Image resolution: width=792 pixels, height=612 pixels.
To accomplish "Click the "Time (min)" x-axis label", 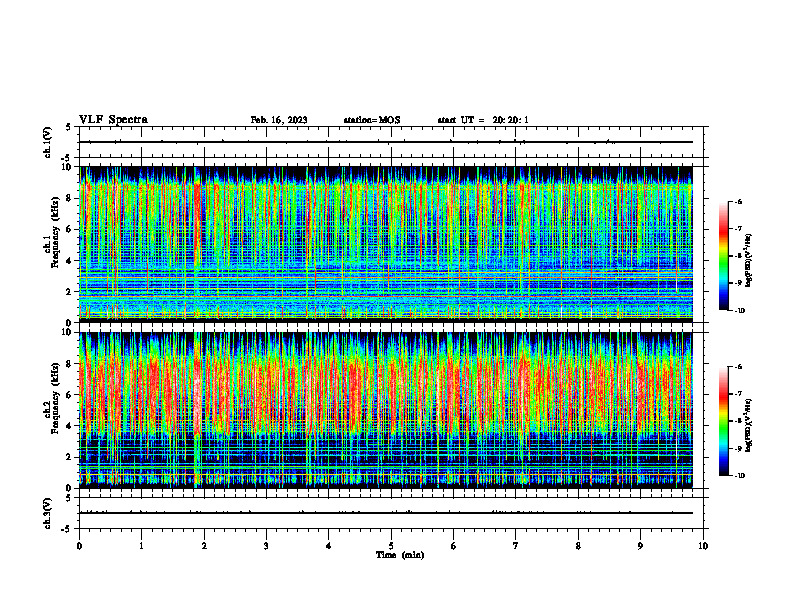I will [x=400, y=555].
